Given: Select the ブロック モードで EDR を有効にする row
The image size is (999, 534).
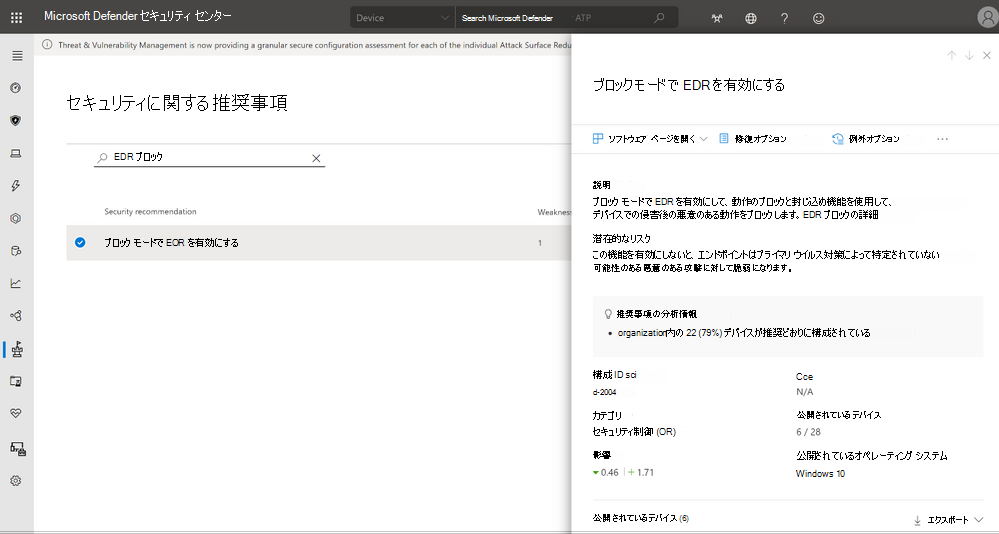Looking at the screenshot, I should pos(319,242).
